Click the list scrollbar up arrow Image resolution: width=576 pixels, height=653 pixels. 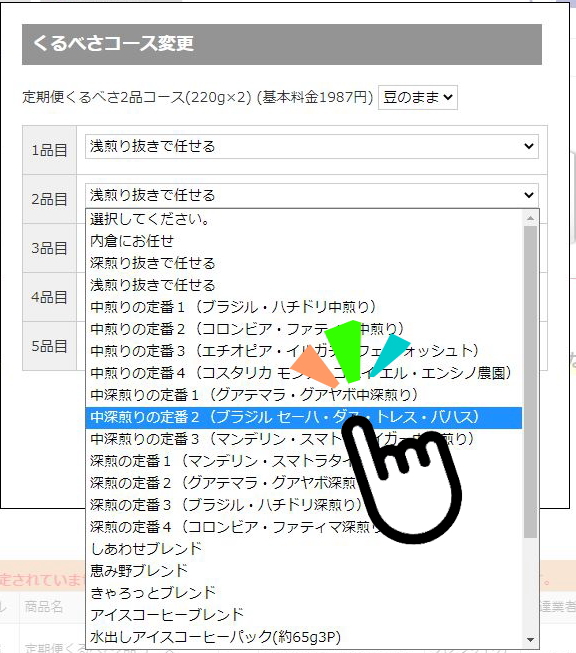[530, 218]
